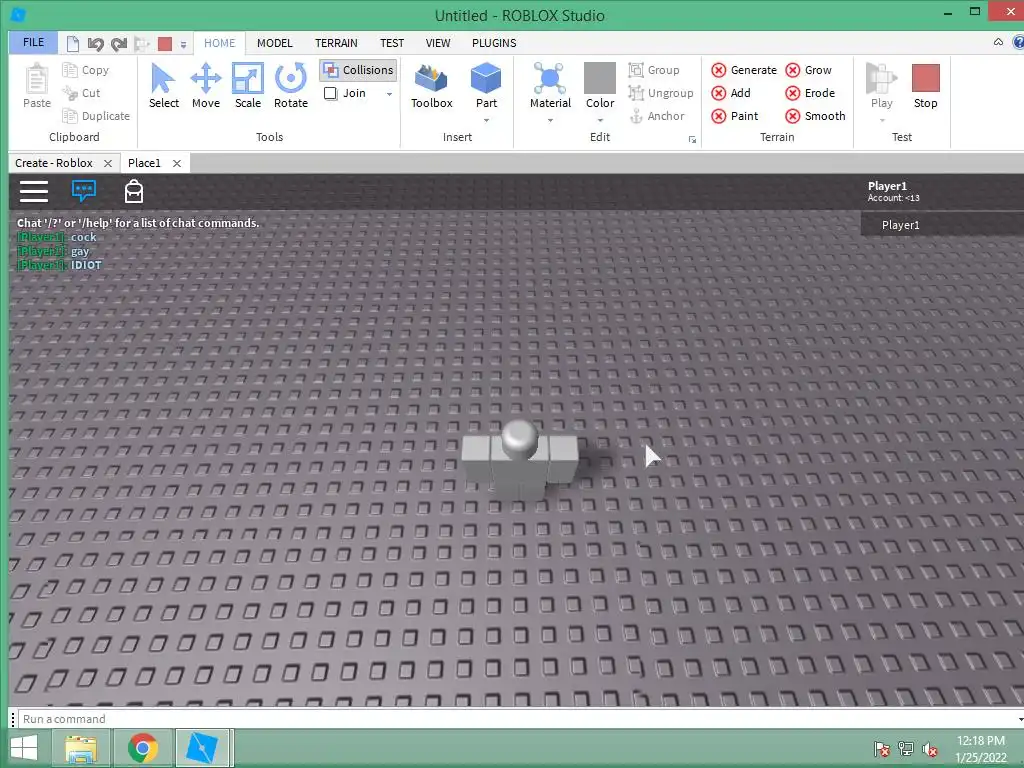Group the selected parts
This screenshot has width=1024, height=768.
(654, 70)
